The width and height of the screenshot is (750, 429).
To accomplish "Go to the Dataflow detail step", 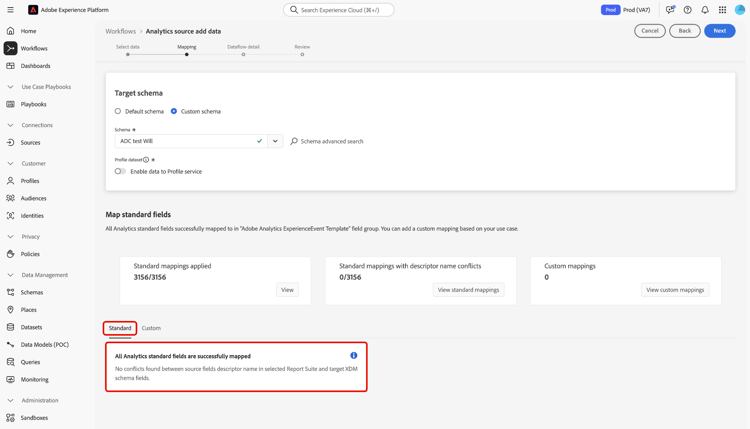I will (243, 50).
